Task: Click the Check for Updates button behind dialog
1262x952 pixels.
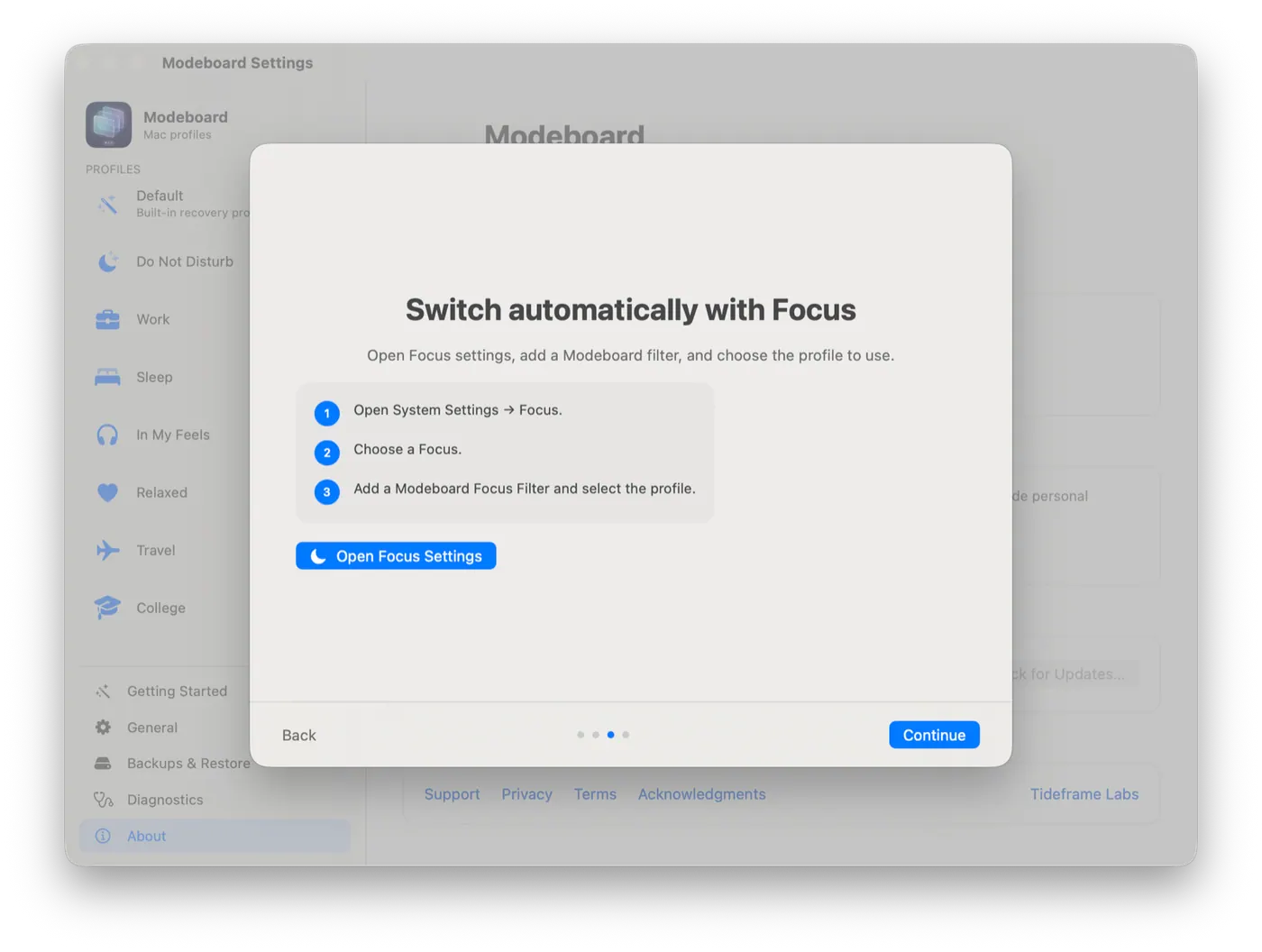Action: point(1074,674)
